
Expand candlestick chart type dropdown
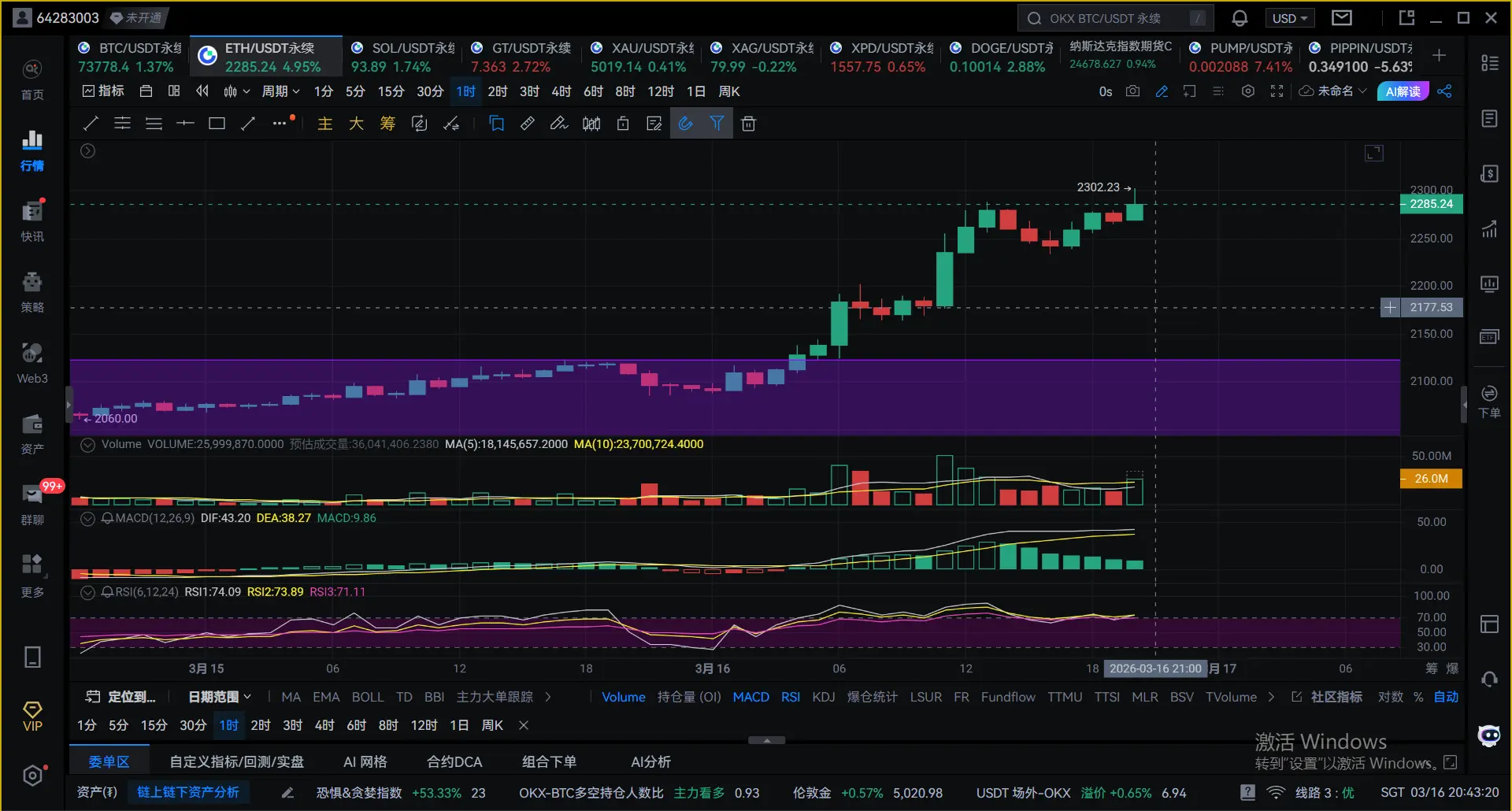point(236,91)
